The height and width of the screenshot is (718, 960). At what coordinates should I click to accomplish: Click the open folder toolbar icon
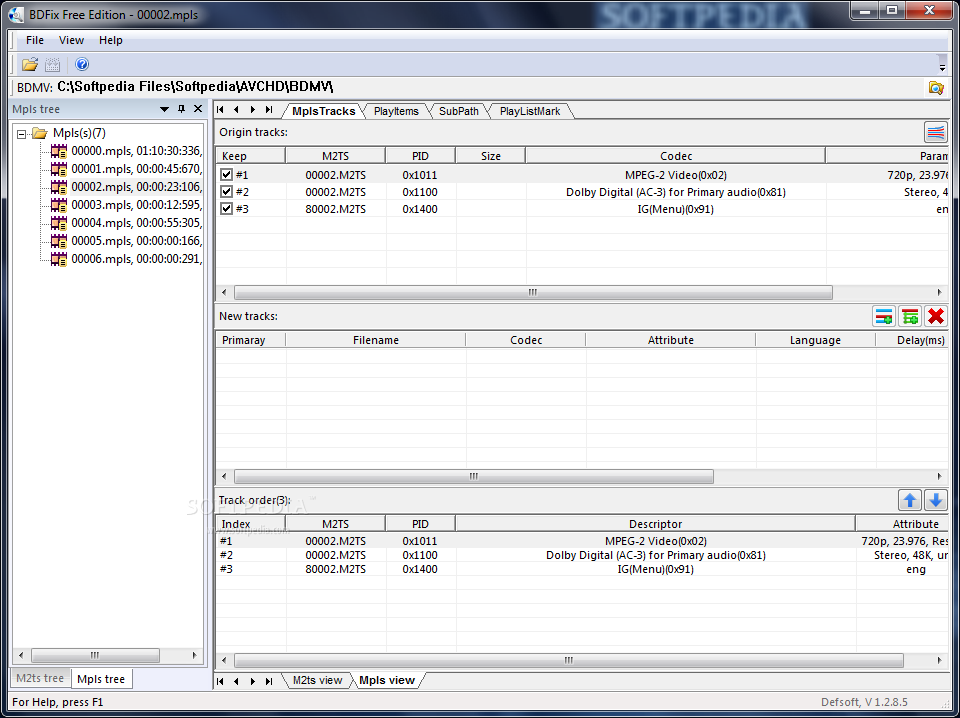click(x=29, y=64)
